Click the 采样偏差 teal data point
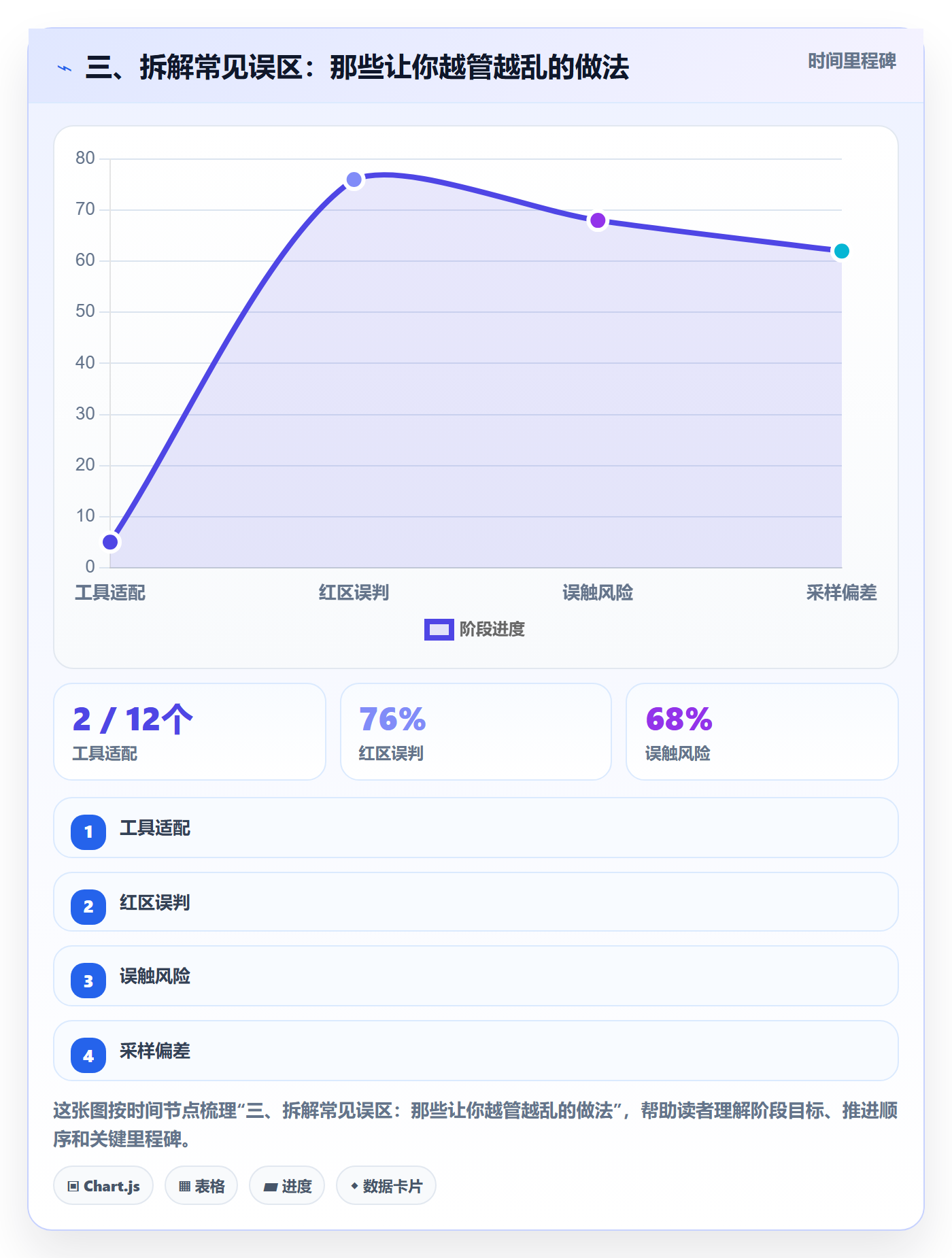The height and width of the screenshot is (1258, 952). pos(841,251)
